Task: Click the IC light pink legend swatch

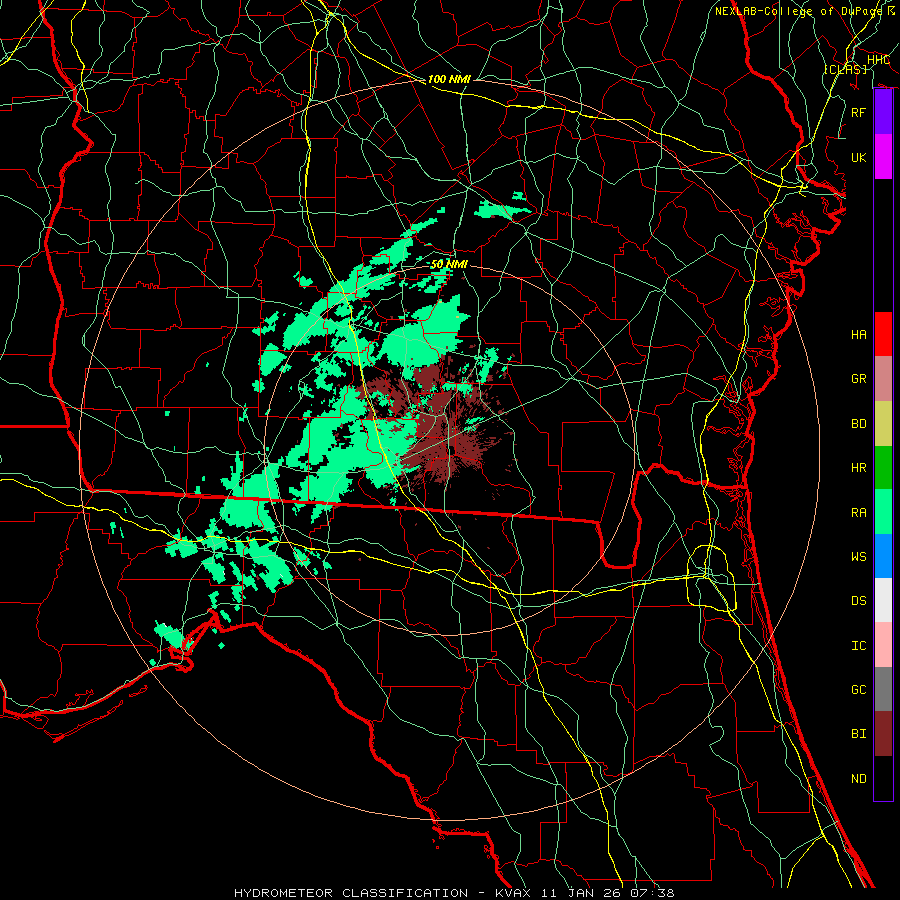Action: point(883,645)
